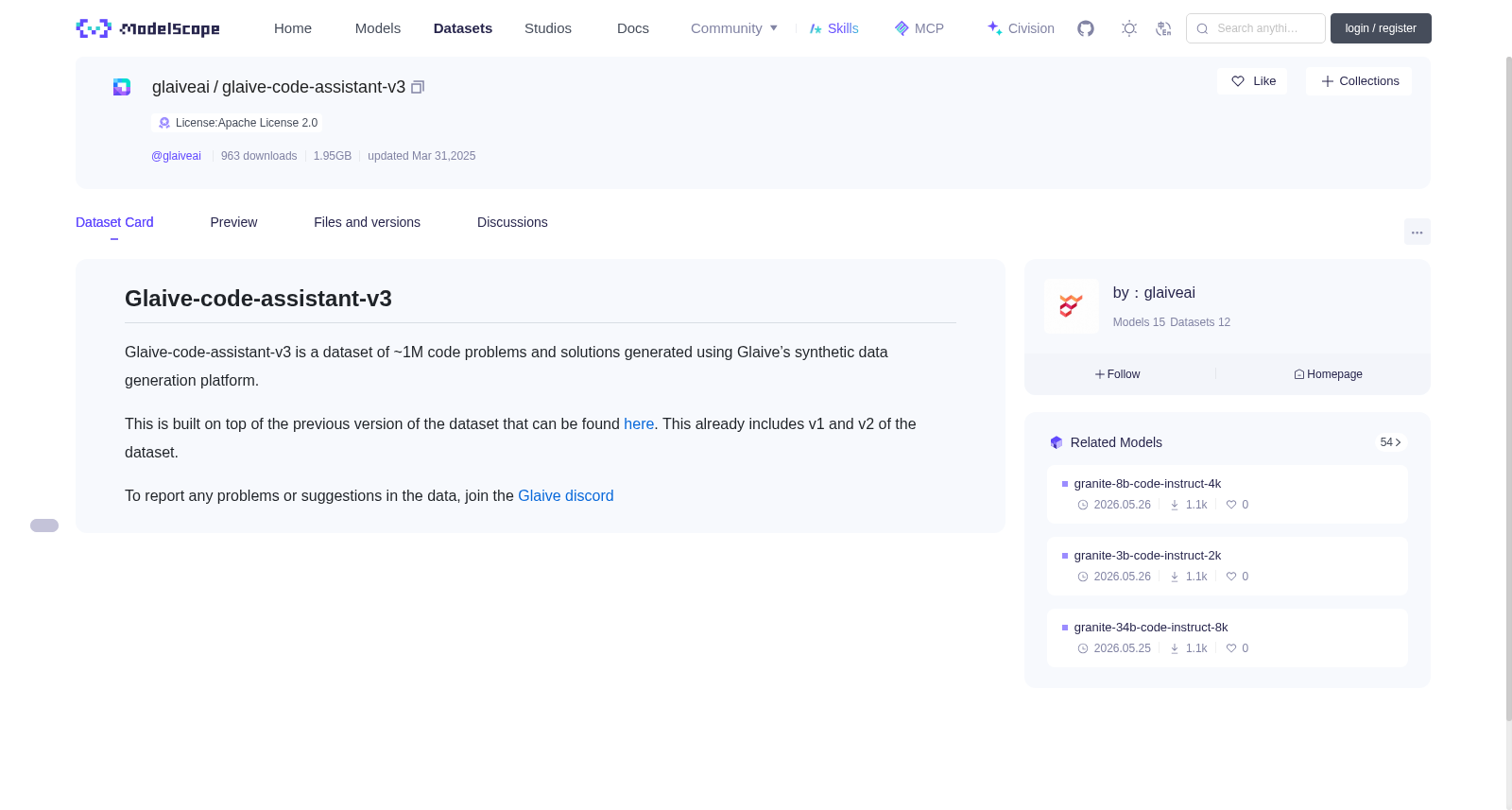The image size is (1512, 810).
Task: Open granite-3b-code-instruct-2k model
Action: (x=1147, y=556)
